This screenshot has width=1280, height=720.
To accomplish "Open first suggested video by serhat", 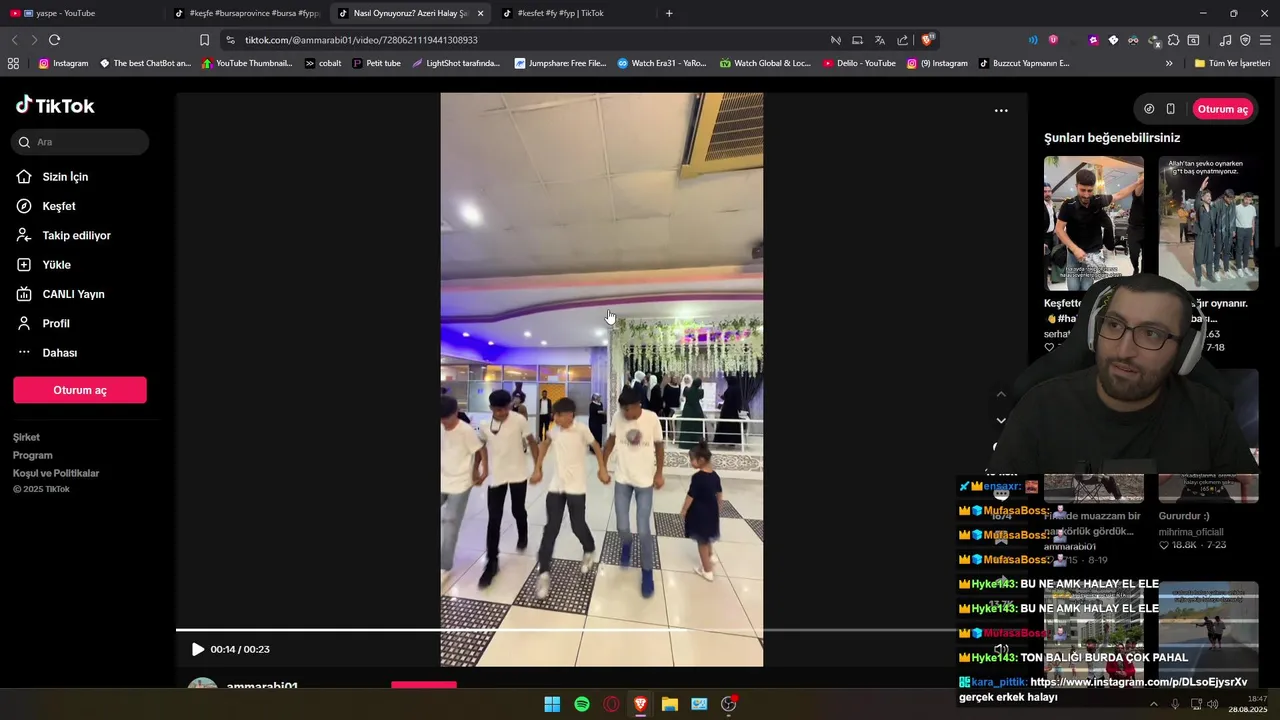I will coord(1093,223).
